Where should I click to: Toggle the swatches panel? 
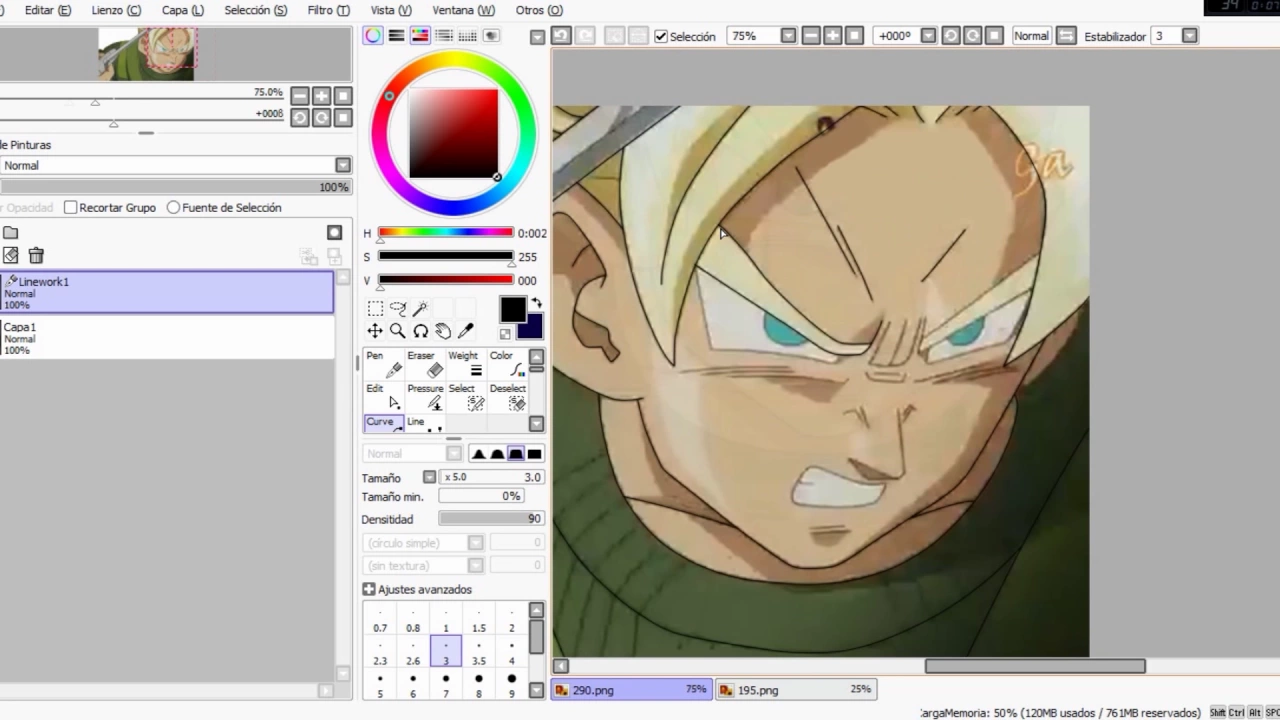(x=467, y=36)
